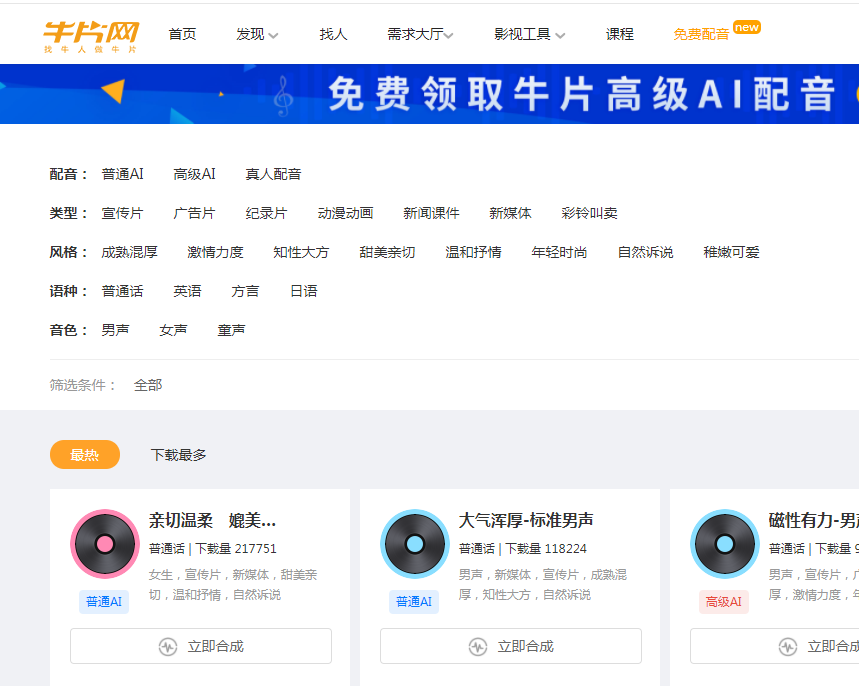859x686 pixels.
Task: Filter voice tone by 女声
Action: 173,330
